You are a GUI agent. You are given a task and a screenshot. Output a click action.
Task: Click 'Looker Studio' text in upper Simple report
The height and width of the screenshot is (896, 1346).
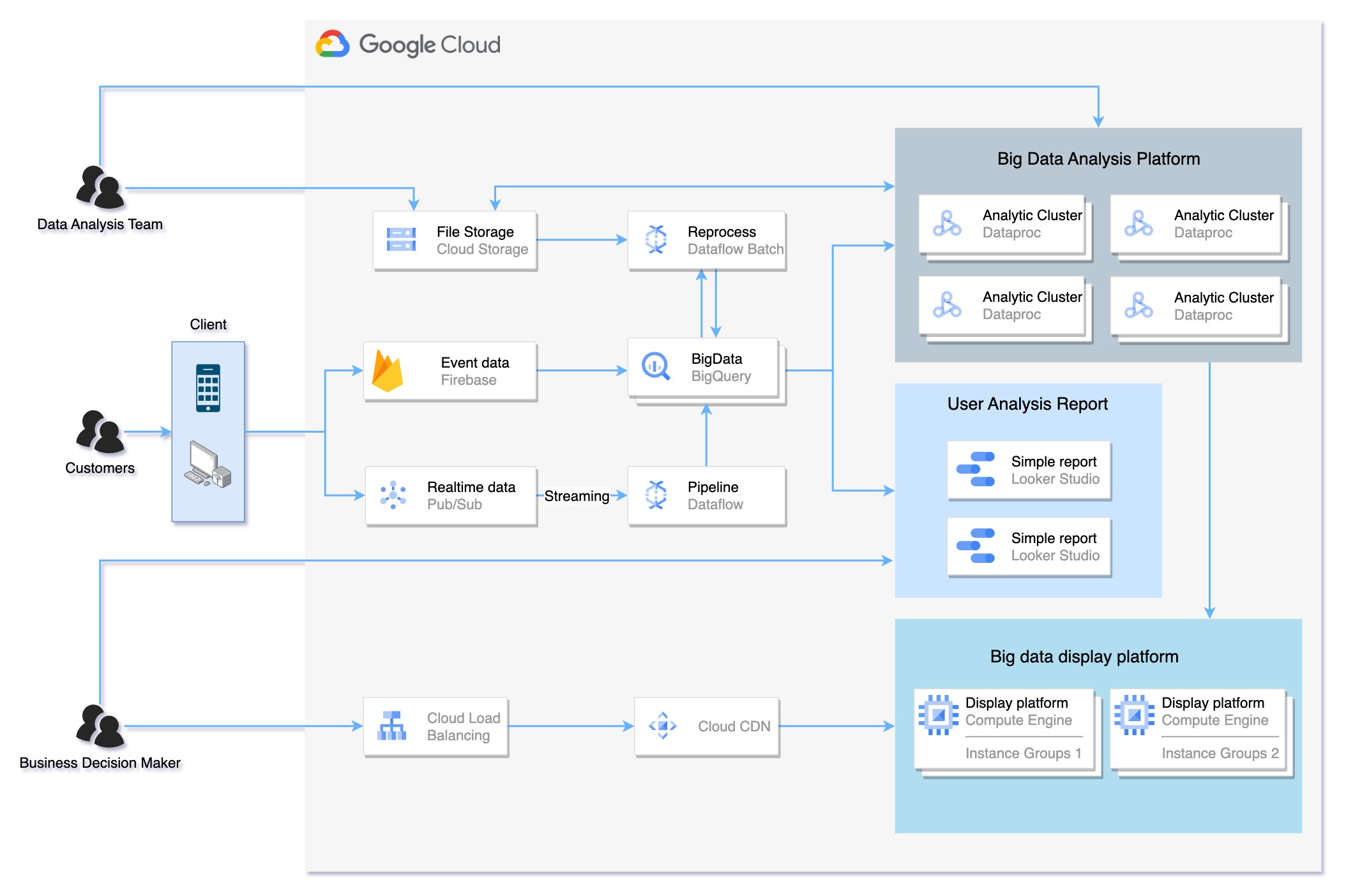[1055, 479]
